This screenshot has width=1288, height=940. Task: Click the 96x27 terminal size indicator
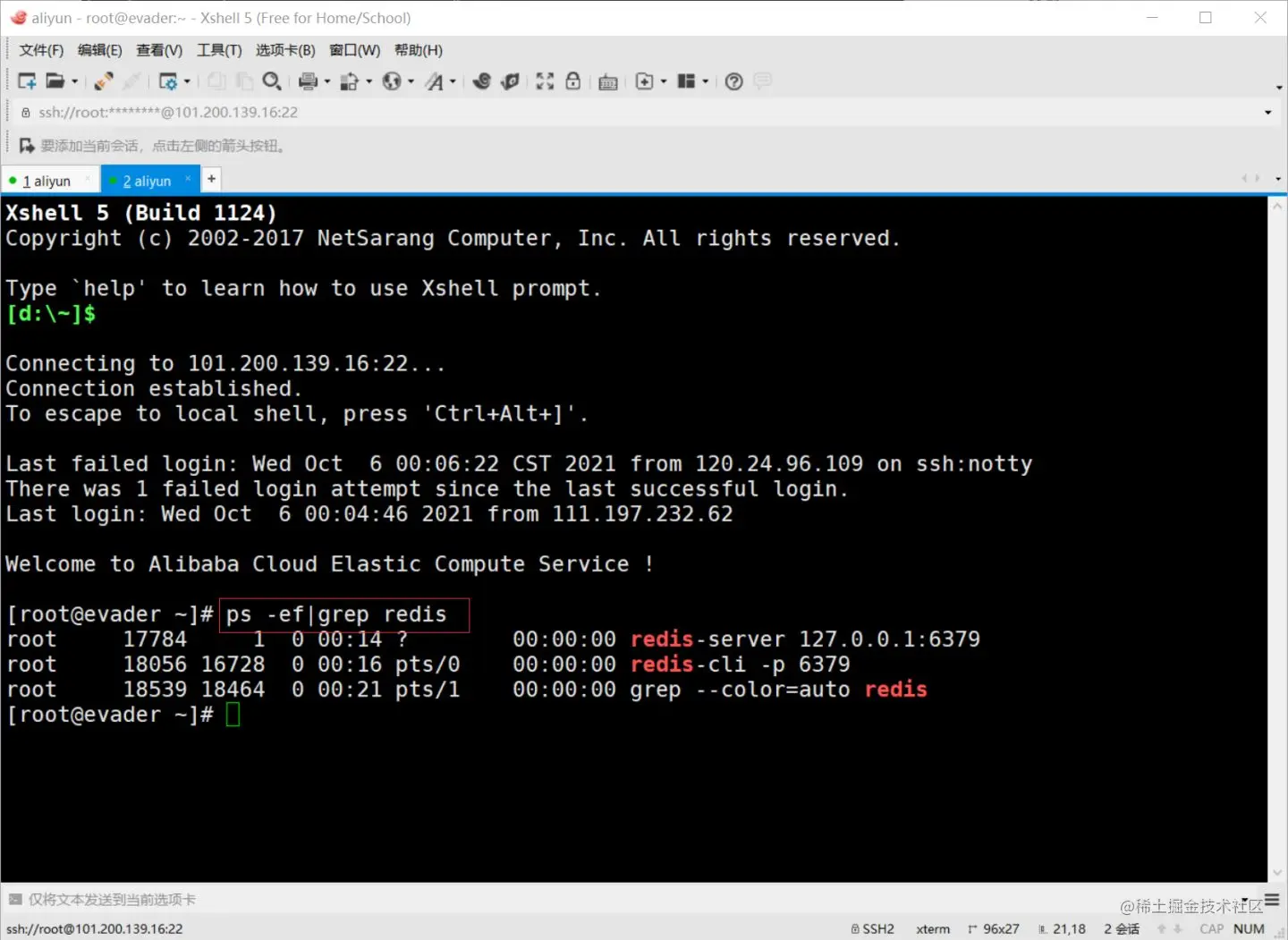tap(994, 929)
